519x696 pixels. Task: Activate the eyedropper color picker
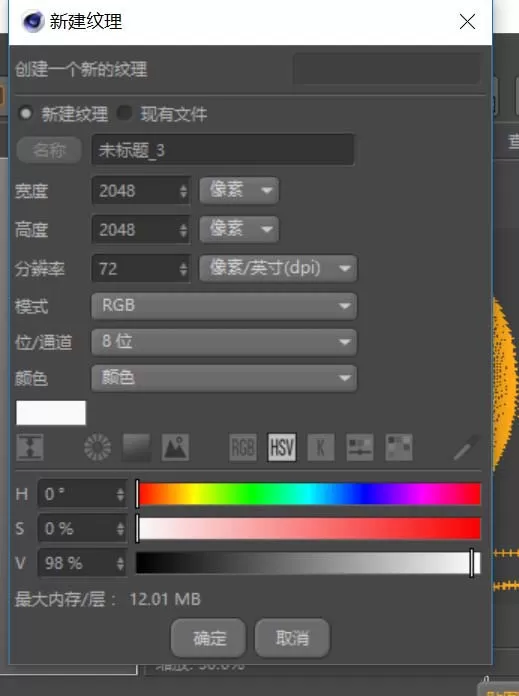click(x=466, y=447)
